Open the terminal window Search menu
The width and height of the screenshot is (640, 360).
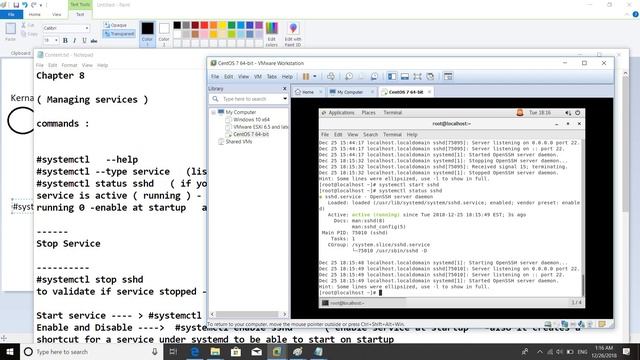(x=370, y=134)
